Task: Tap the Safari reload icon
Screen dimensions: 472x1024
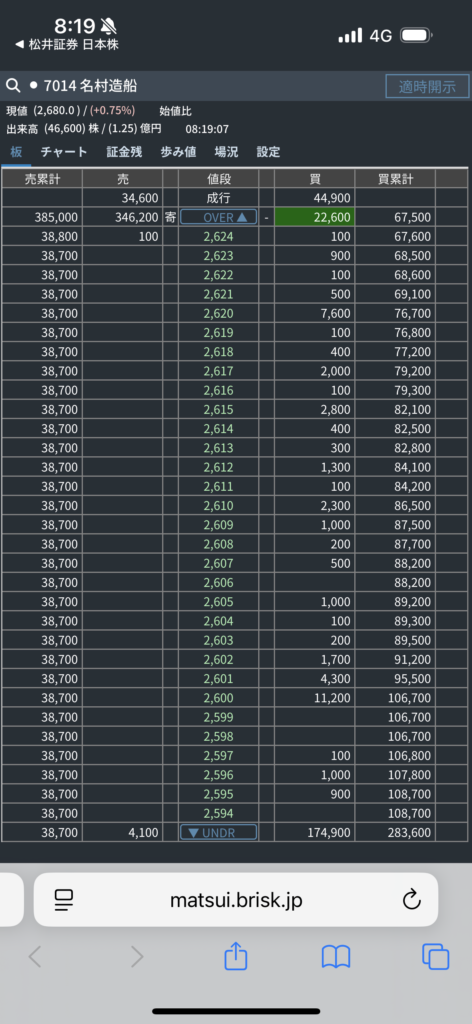Action: [411, 901]
